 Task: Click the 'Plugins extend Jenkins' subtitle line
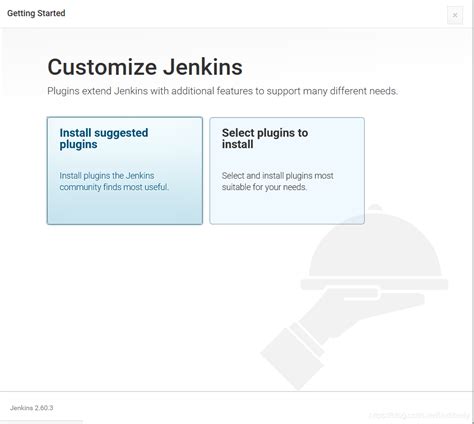[222, 91]
